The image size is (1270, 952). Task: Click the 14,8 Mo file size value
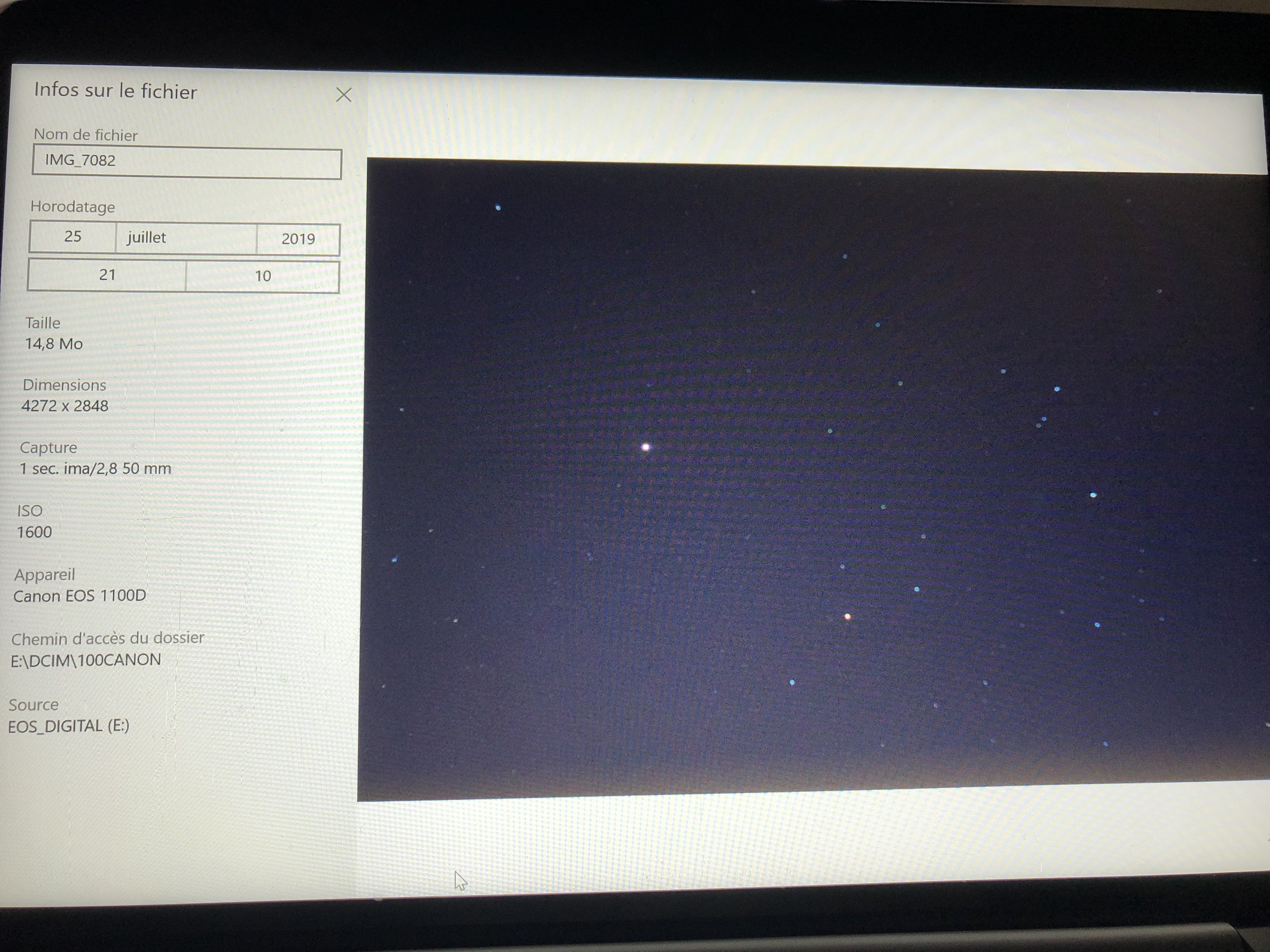[x=54, y=344]
